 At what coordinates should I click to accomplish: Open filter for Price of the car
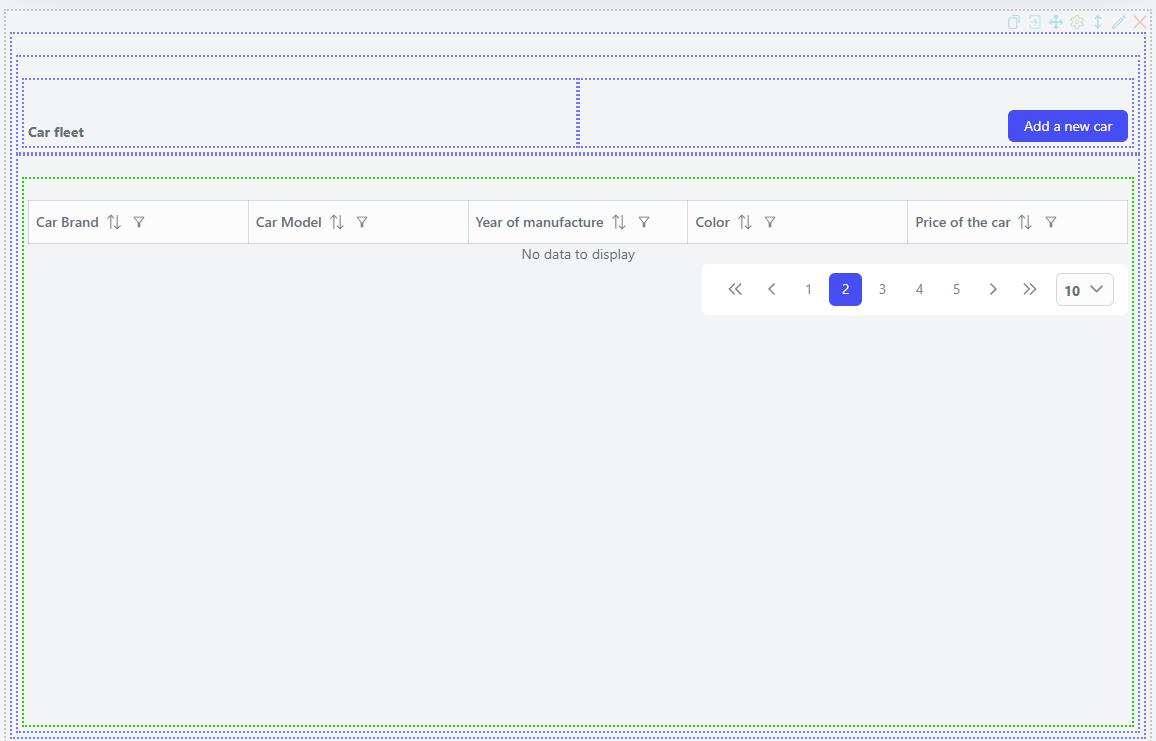pyautogui.click(x=1051, y=222)
